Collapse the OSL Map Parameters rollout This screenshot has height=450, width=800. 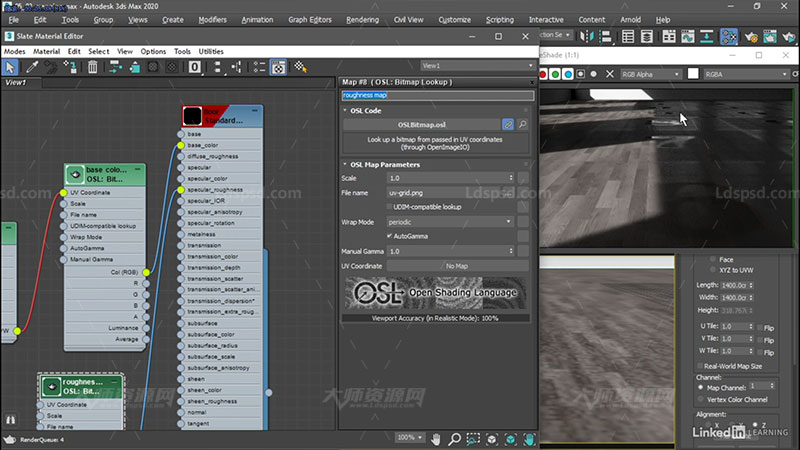click(345, 164)
